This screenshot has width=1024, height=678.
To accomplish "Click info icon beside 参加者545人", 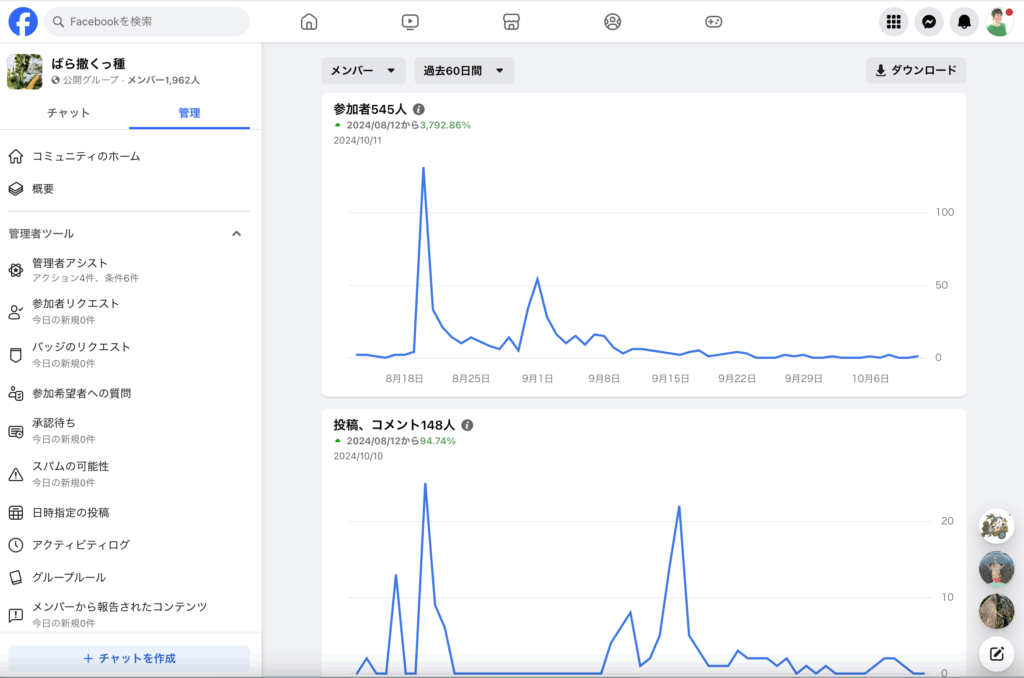I will click(x=419, y=109).
